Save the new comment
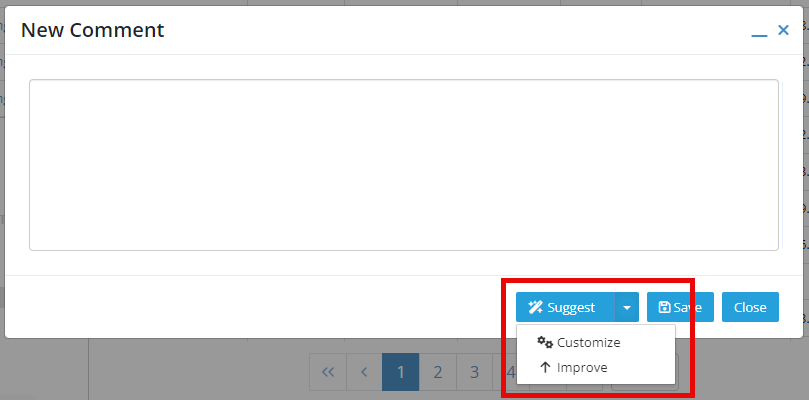Image resolution: width=809 pixels, height=400 pixels. pos(681,307)
